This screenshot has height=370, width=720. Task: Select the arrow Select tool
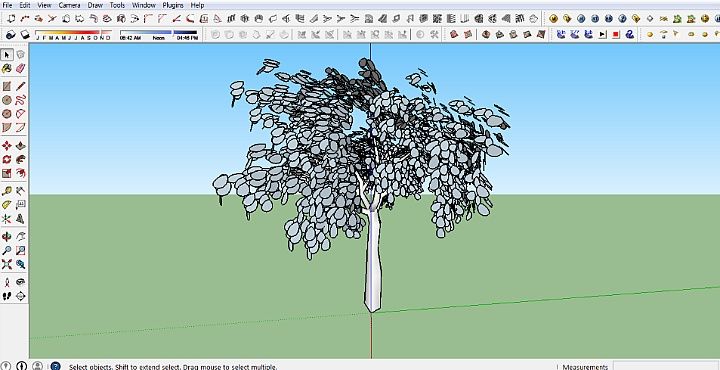coord(6,55)
